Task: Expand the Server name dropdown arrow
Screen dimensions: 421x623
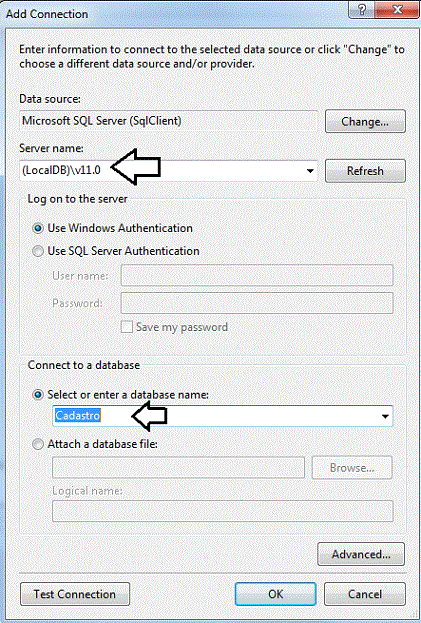Action: (x=310, y=171)
